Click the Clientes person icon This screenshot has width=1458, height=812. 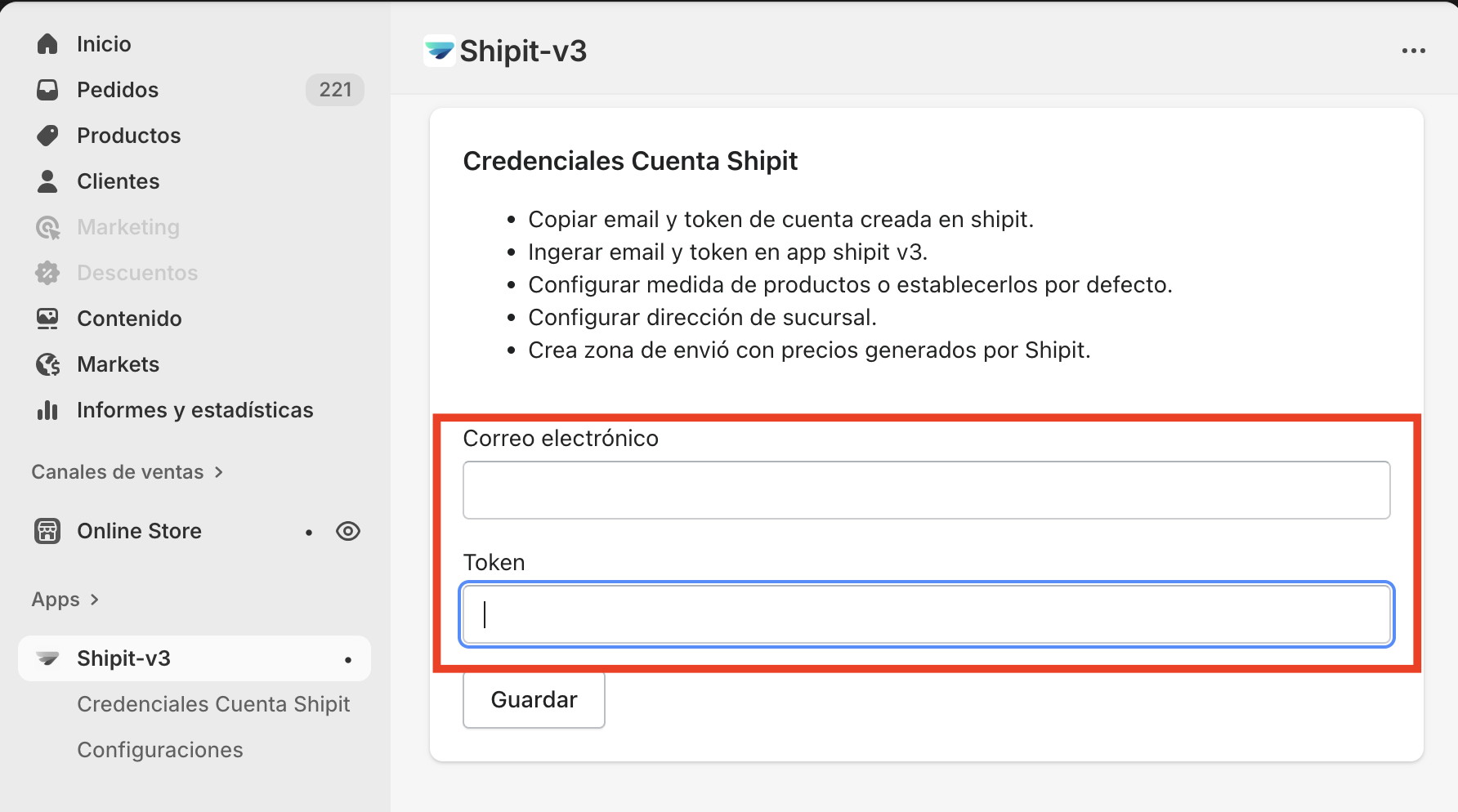coord(47,181)
